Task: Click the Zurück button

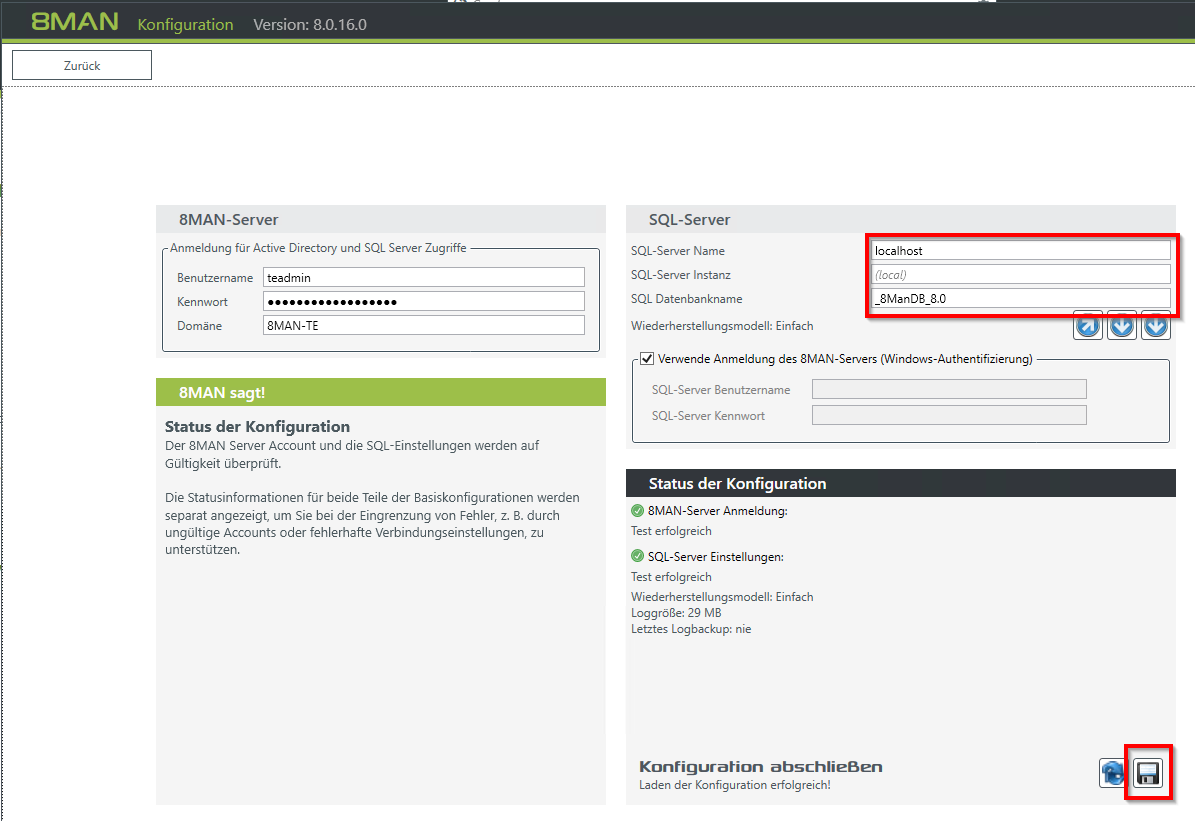Action: 81,64
